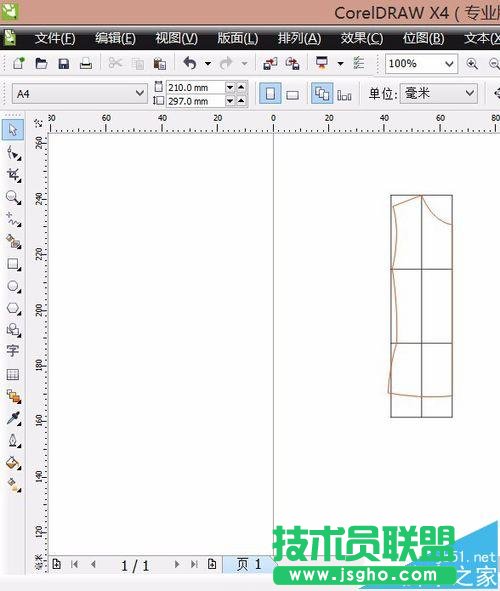Screen dimensions: 500x591
Task: Apply page layout to current page only
Action: tap(344, 94)
